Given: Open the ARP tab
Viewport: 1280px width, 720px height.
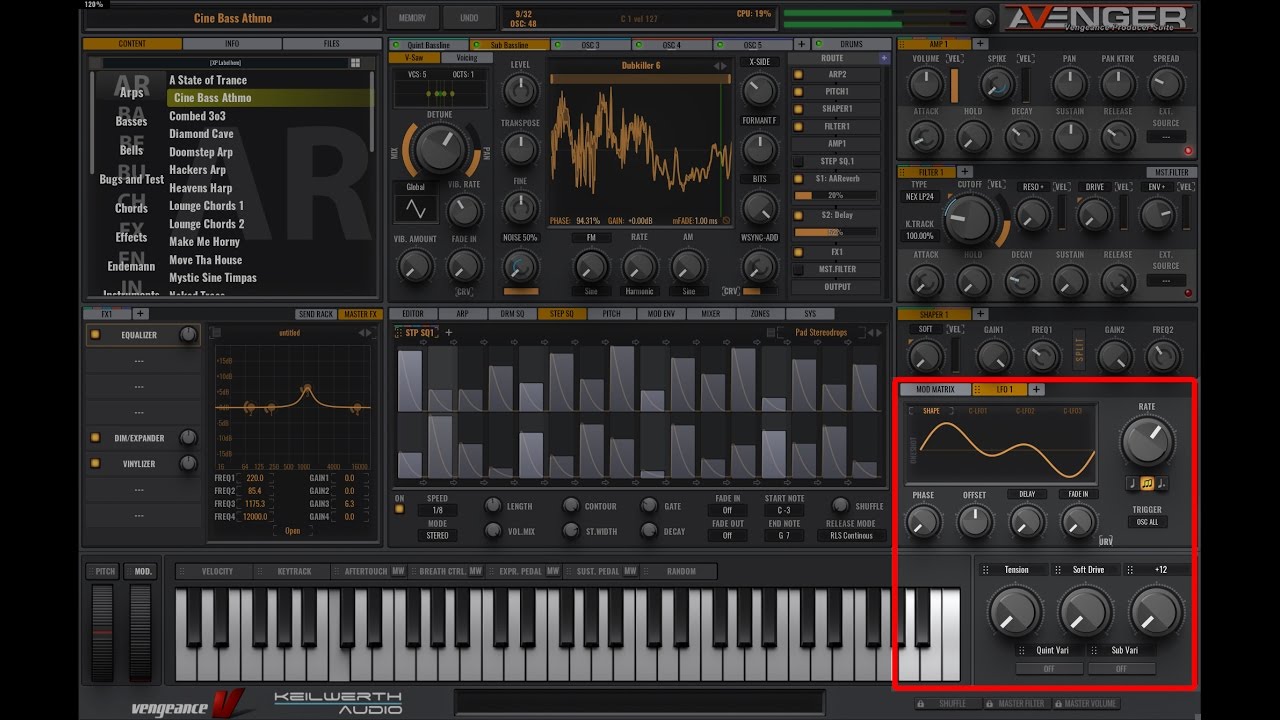Looking at the screenshot, I should [x=463, y=314].
